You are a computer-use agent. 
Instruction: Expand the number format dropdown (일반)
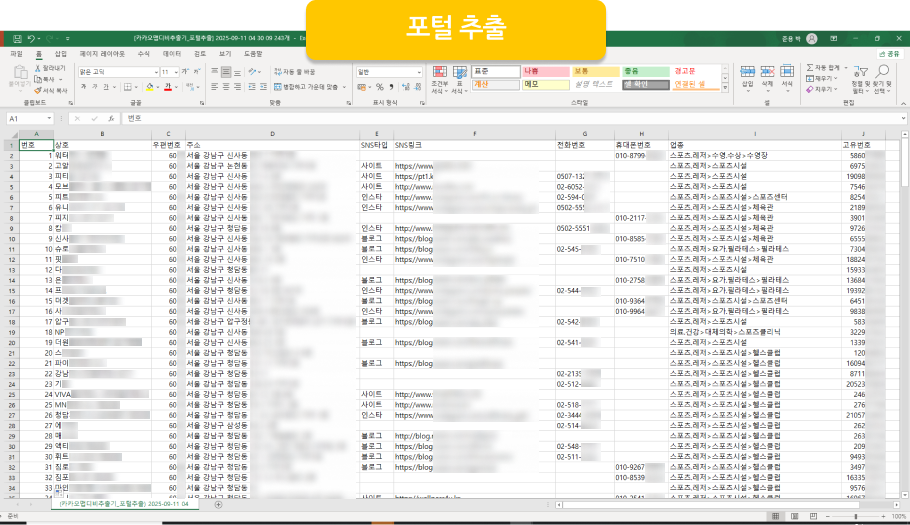click(x=419, y=72)
